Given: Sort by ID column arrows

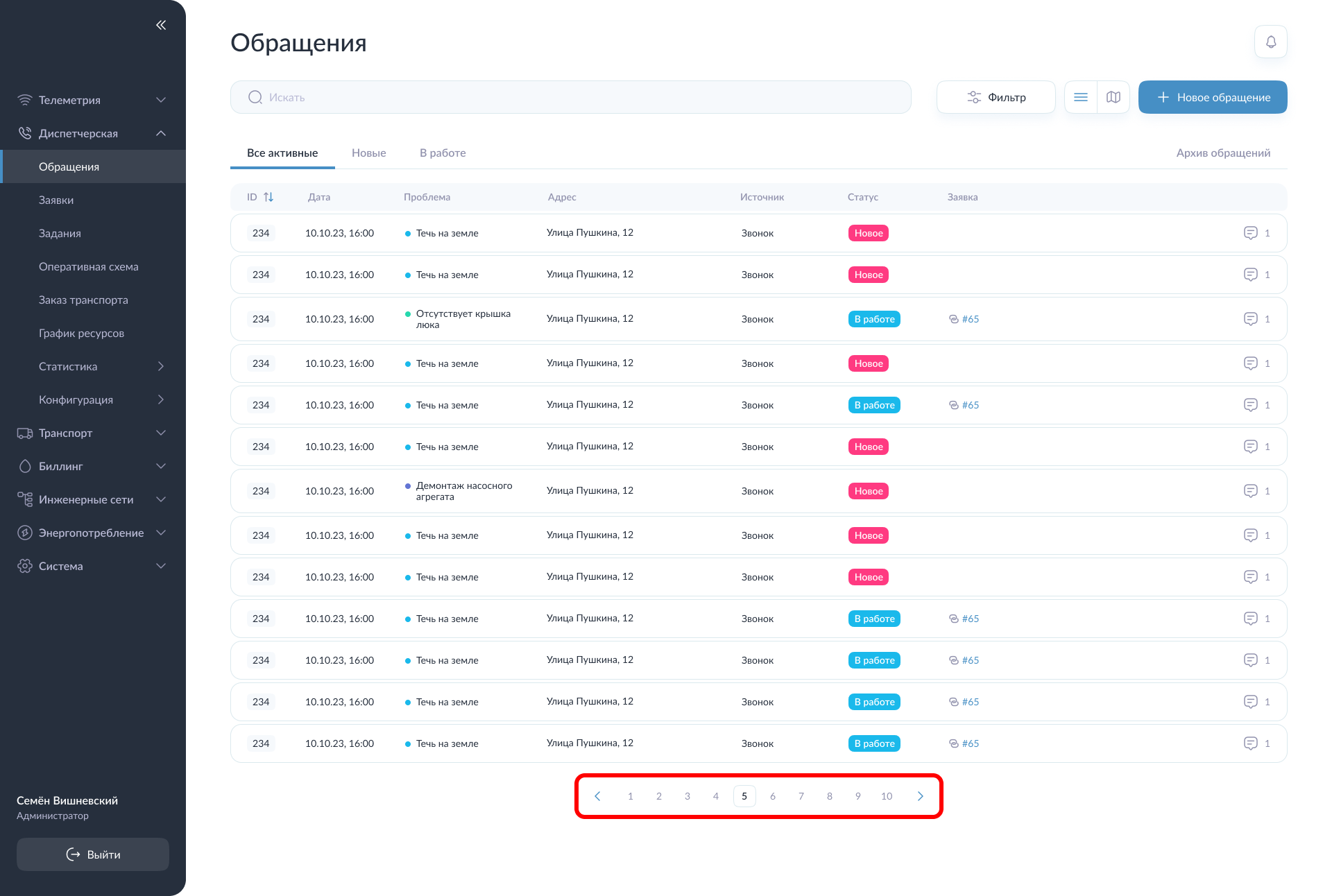Looking at the screenshot, I should pyautogui.click(x=268, y=197).
